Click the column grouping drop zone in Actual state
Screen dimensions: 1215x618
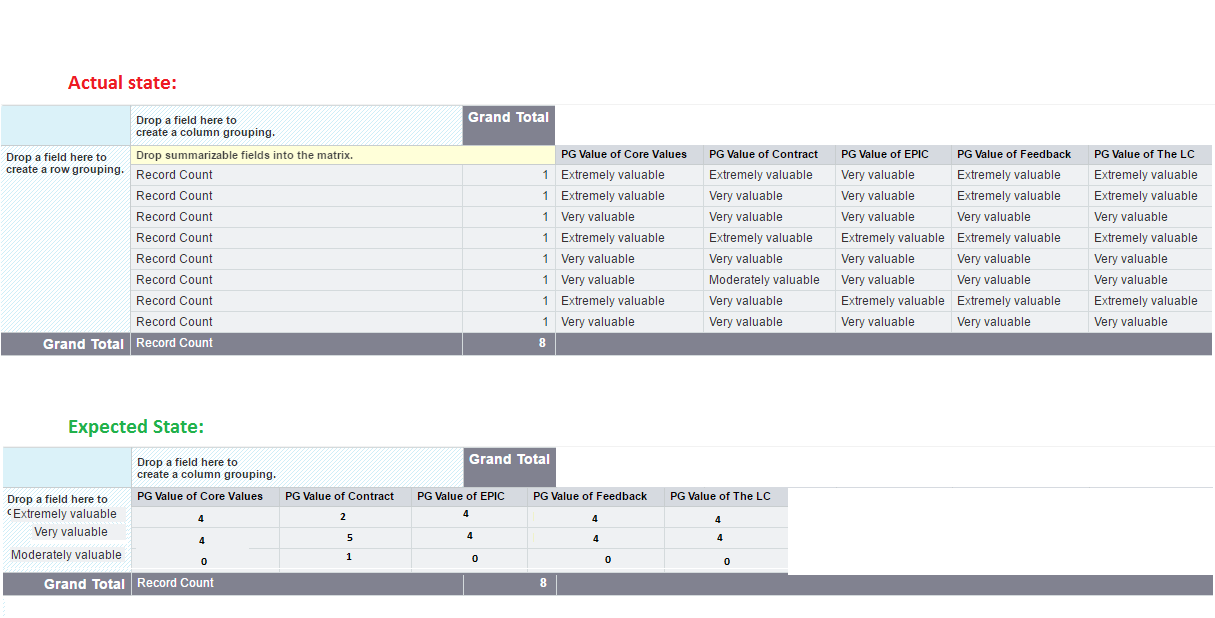[296, 126]
